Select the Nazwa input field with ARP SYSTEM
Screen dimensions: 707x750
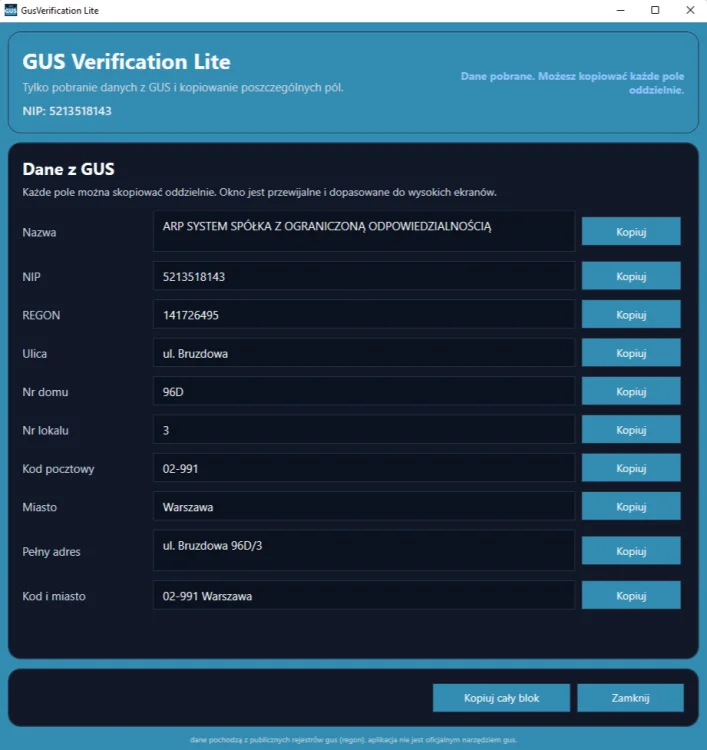[x=364, y=231]
